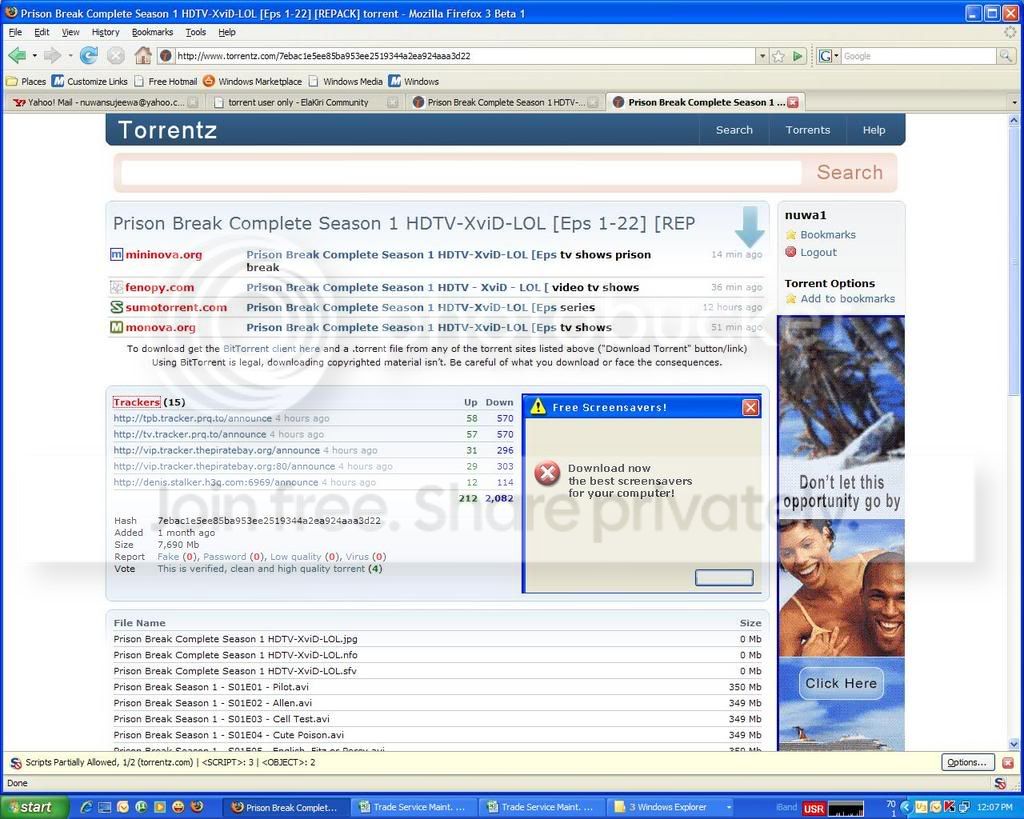1024x819 pixels.
Task: Click Show Desktop icon in quick launch
Action: point(104,807)
